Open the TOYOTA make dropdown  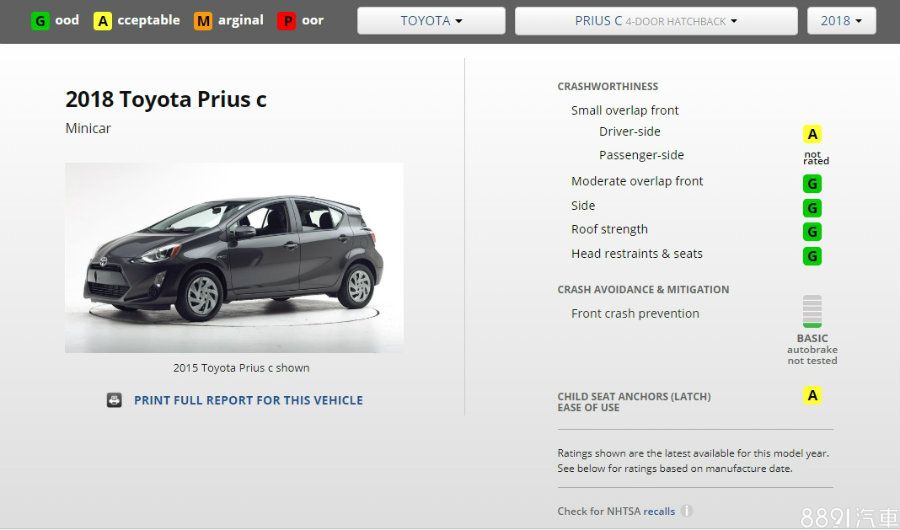click(x=431, y=21)
